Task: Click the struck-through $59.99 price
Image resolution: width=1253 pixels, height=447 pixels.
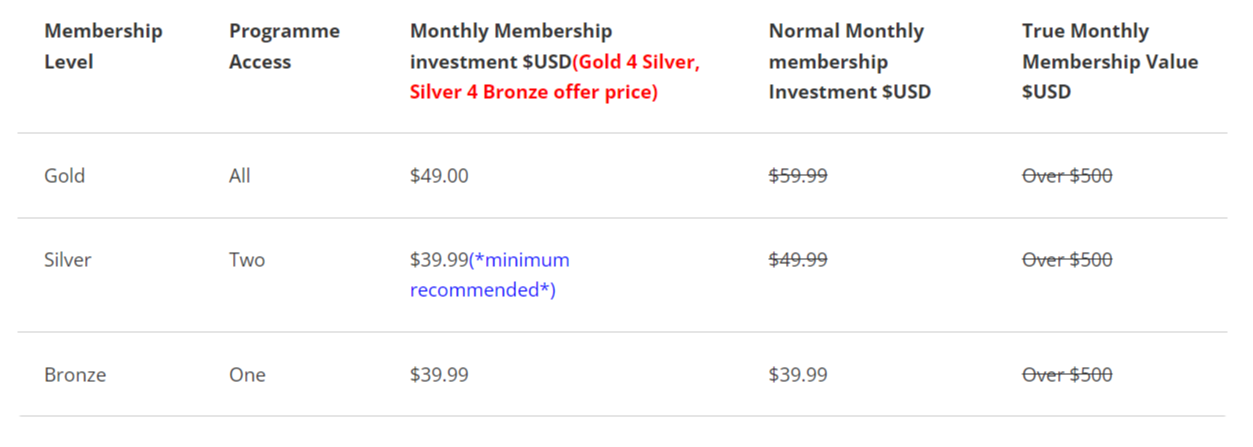Action: click(x=798, y=176)
